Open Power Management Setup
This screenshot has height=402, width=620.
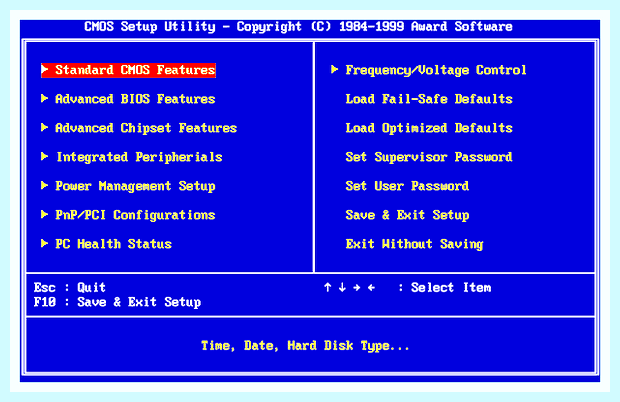click(x=135, y=186)
